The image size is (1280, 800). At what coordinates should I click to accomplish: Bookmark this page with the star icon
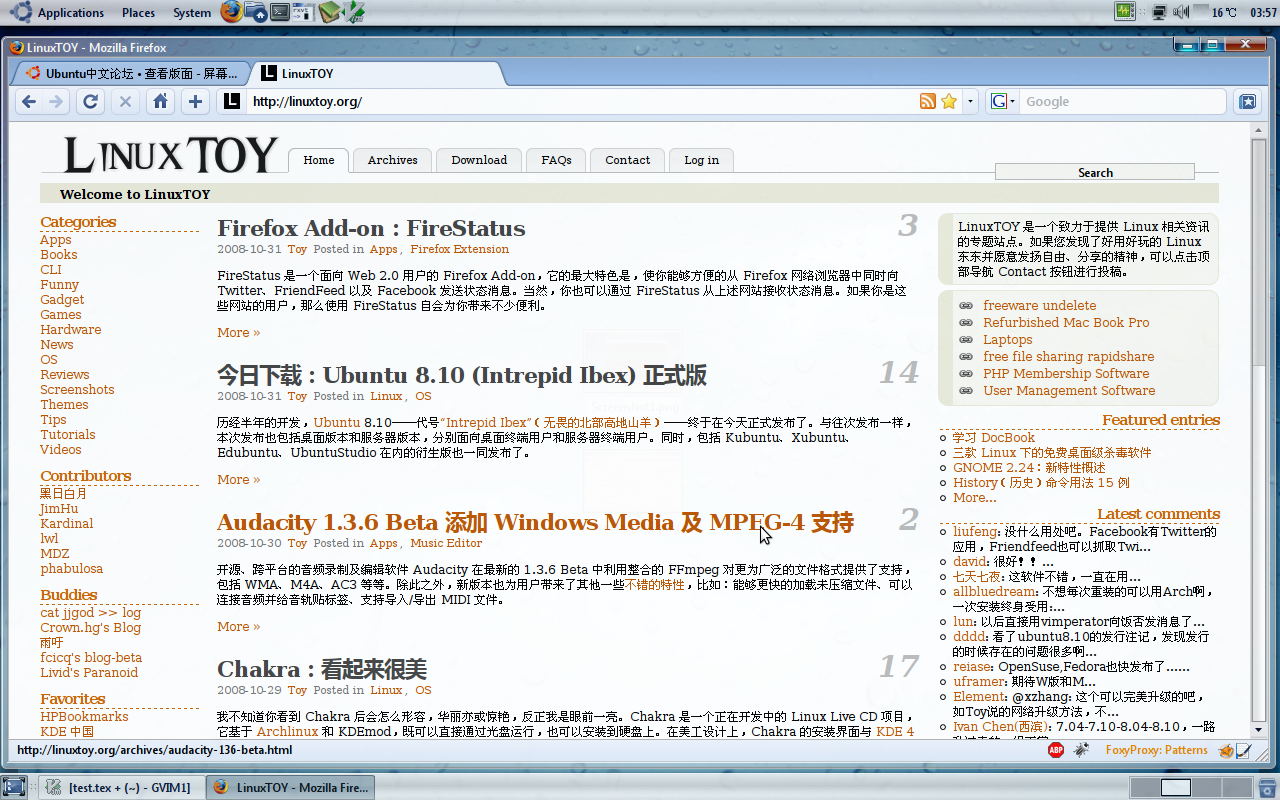pyautogui.click(x=949, y=101)
